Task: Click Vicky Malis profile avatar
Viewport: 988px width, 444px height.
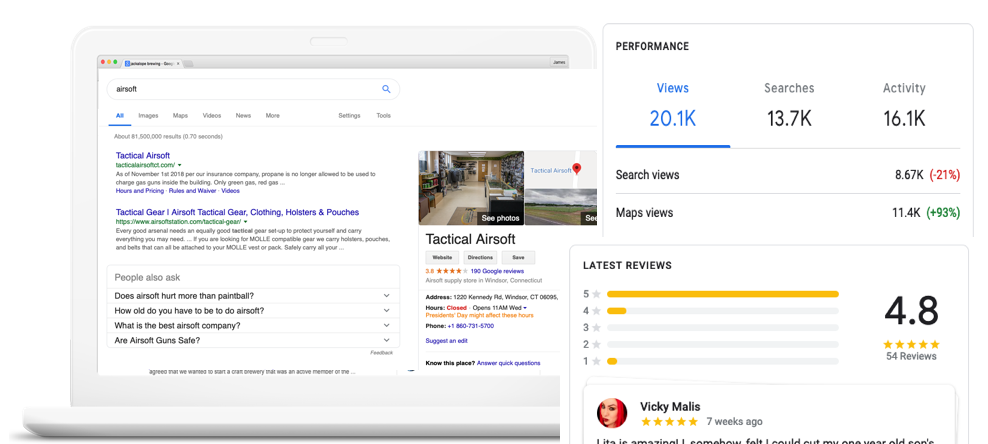Action: [x=612, y=413]
